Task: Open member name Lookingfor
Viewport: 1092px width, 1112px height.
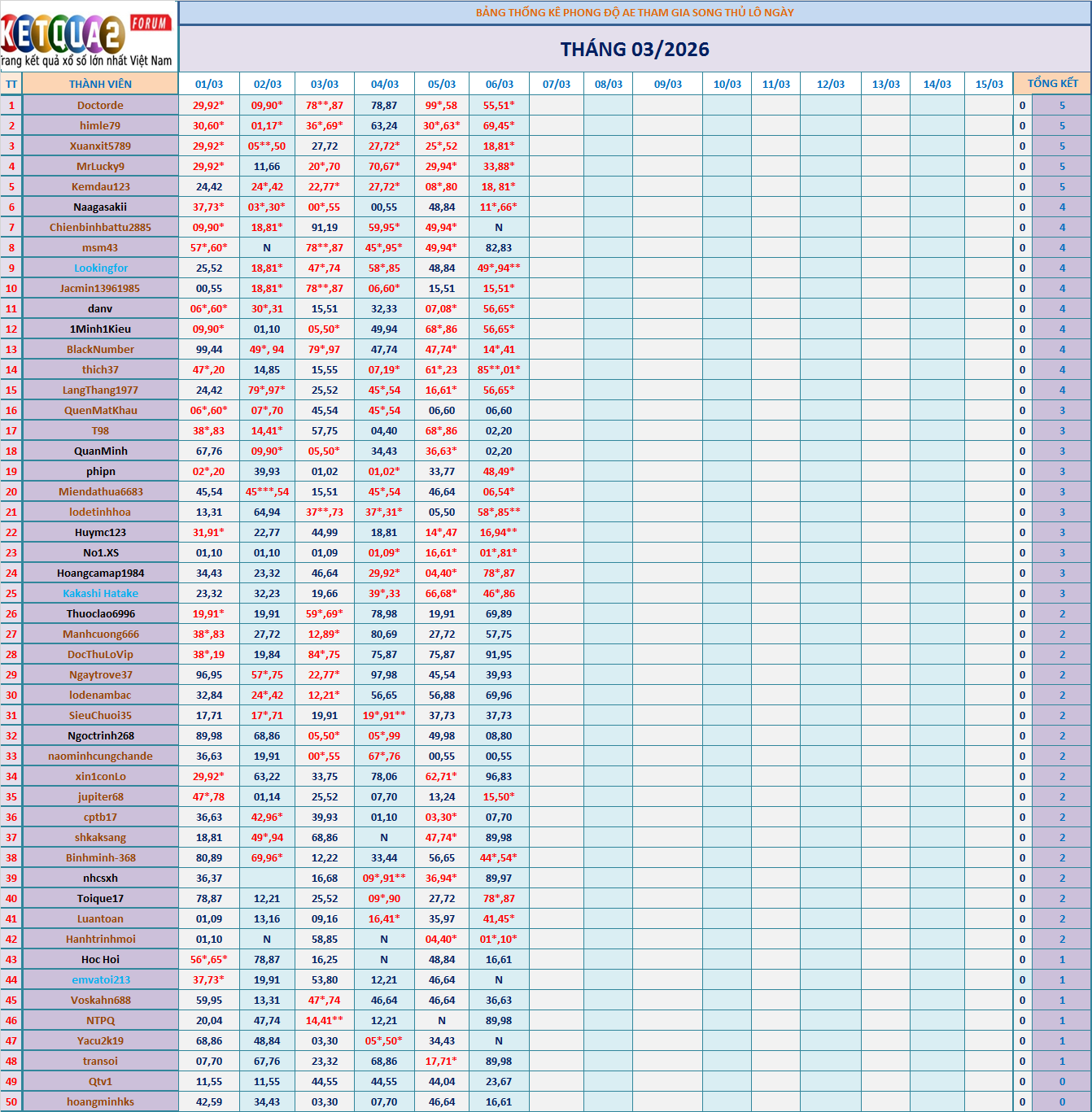Action: [x=101, y=268]
